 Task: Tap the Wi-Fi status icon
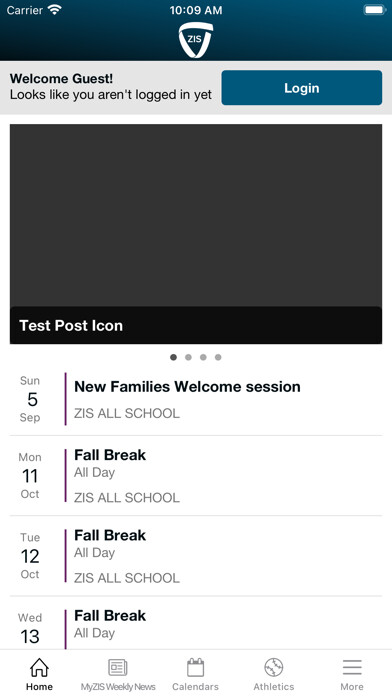coord(54,10)
